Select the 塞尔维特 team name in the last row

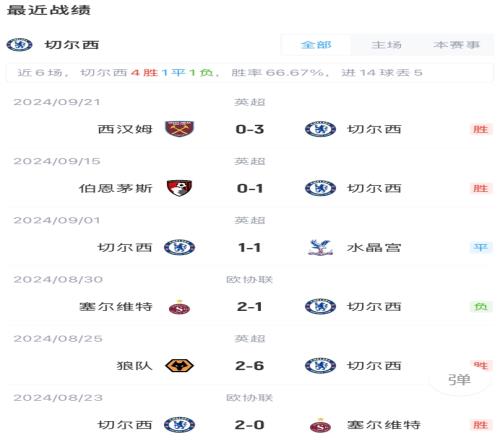[383, 425]
